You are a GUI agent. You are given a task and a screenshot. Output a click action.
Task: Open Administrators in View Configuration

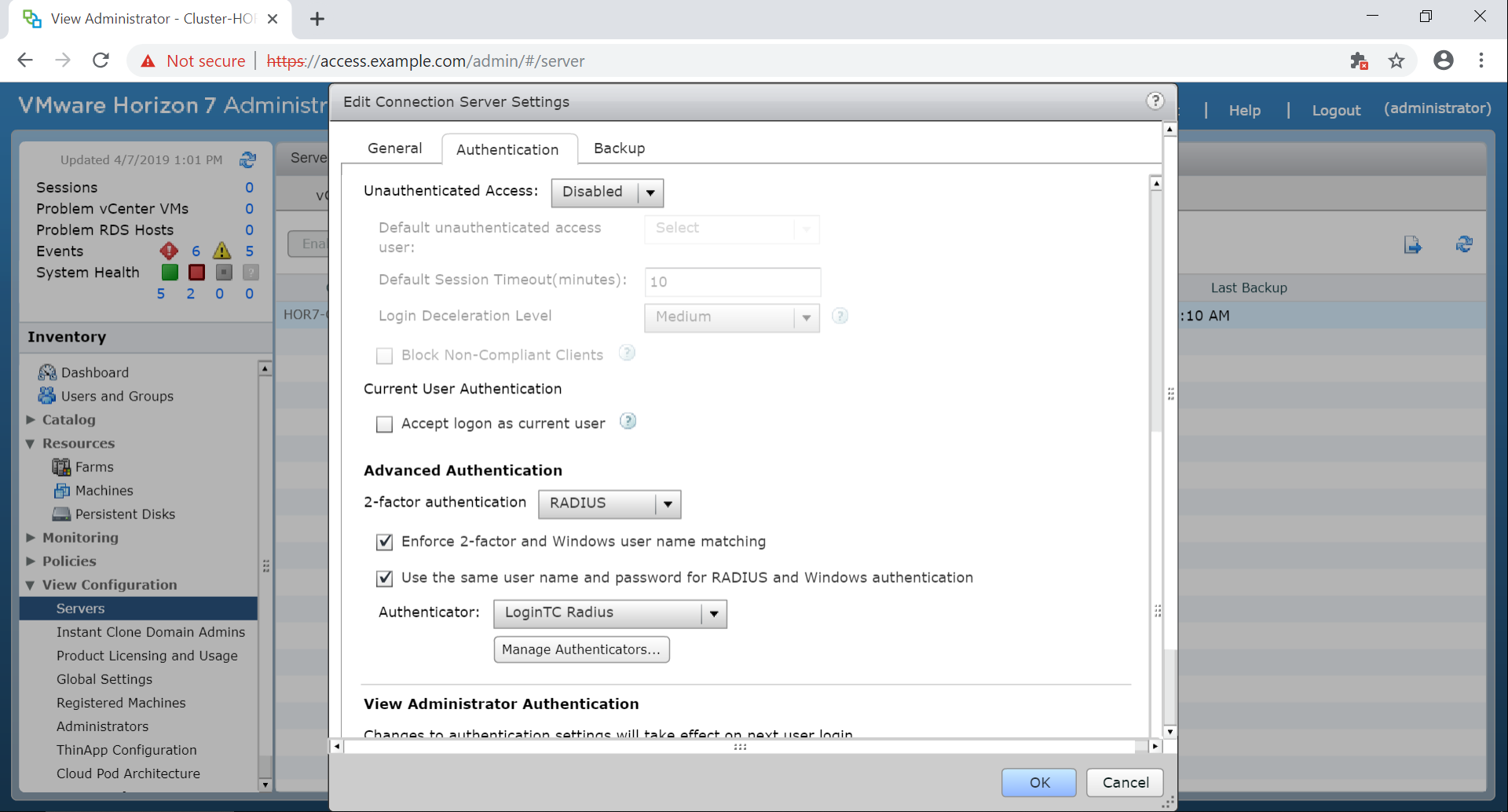point(102,726)
